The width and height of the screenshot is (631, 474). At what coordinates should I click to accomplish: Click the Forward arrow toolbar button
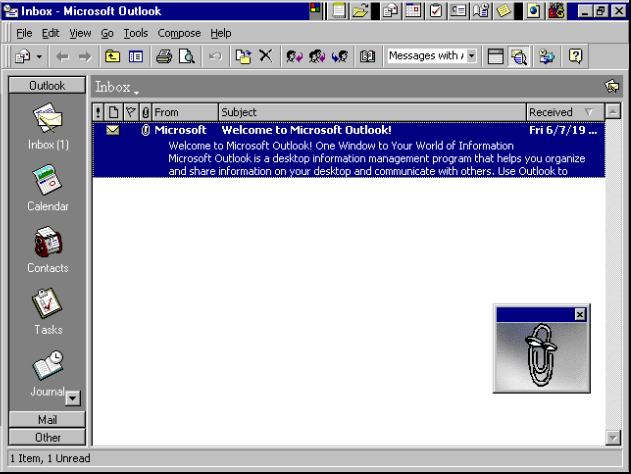coord(85,56)
